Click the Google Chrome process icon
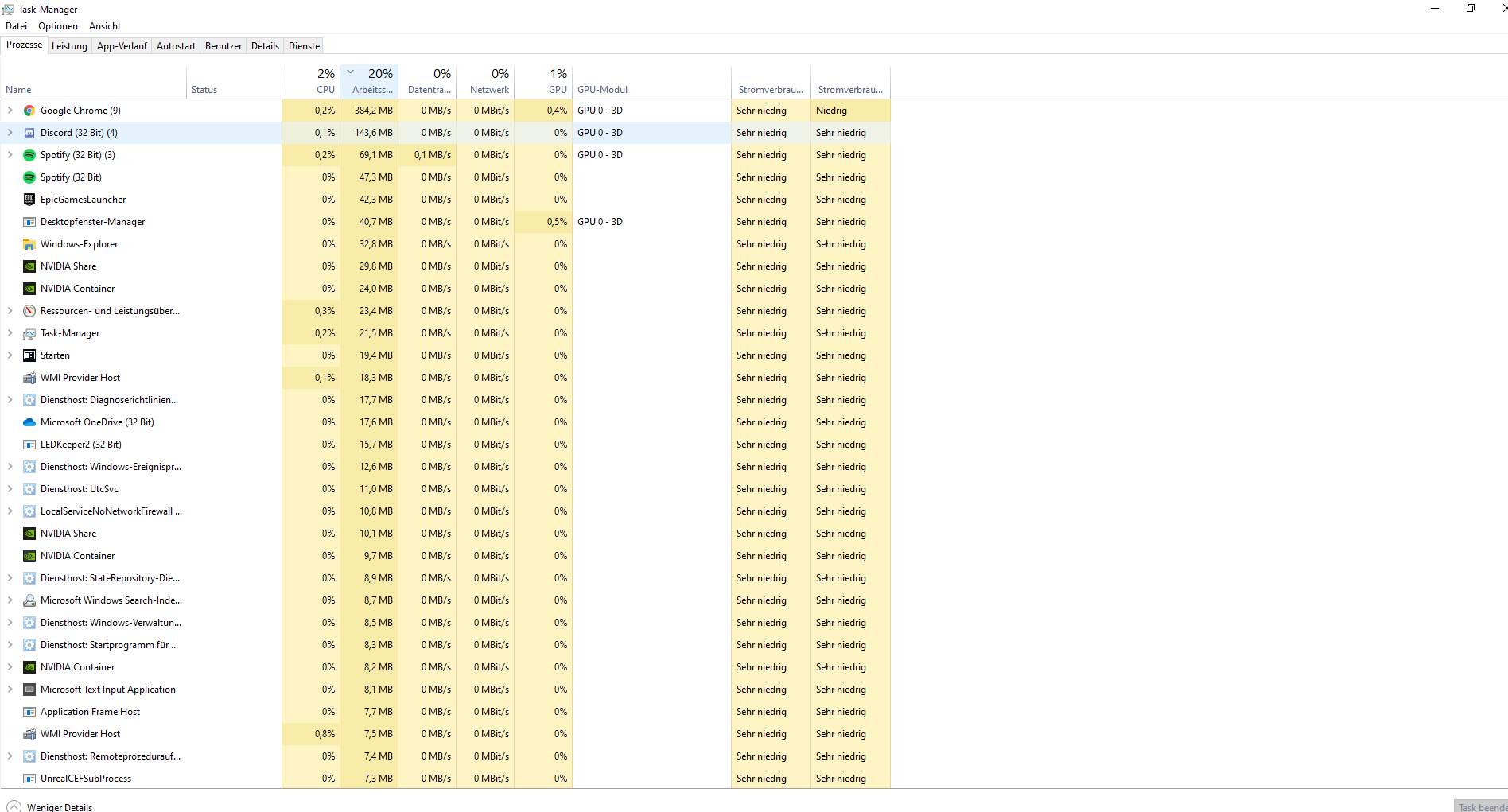 (x=29, y=111)
